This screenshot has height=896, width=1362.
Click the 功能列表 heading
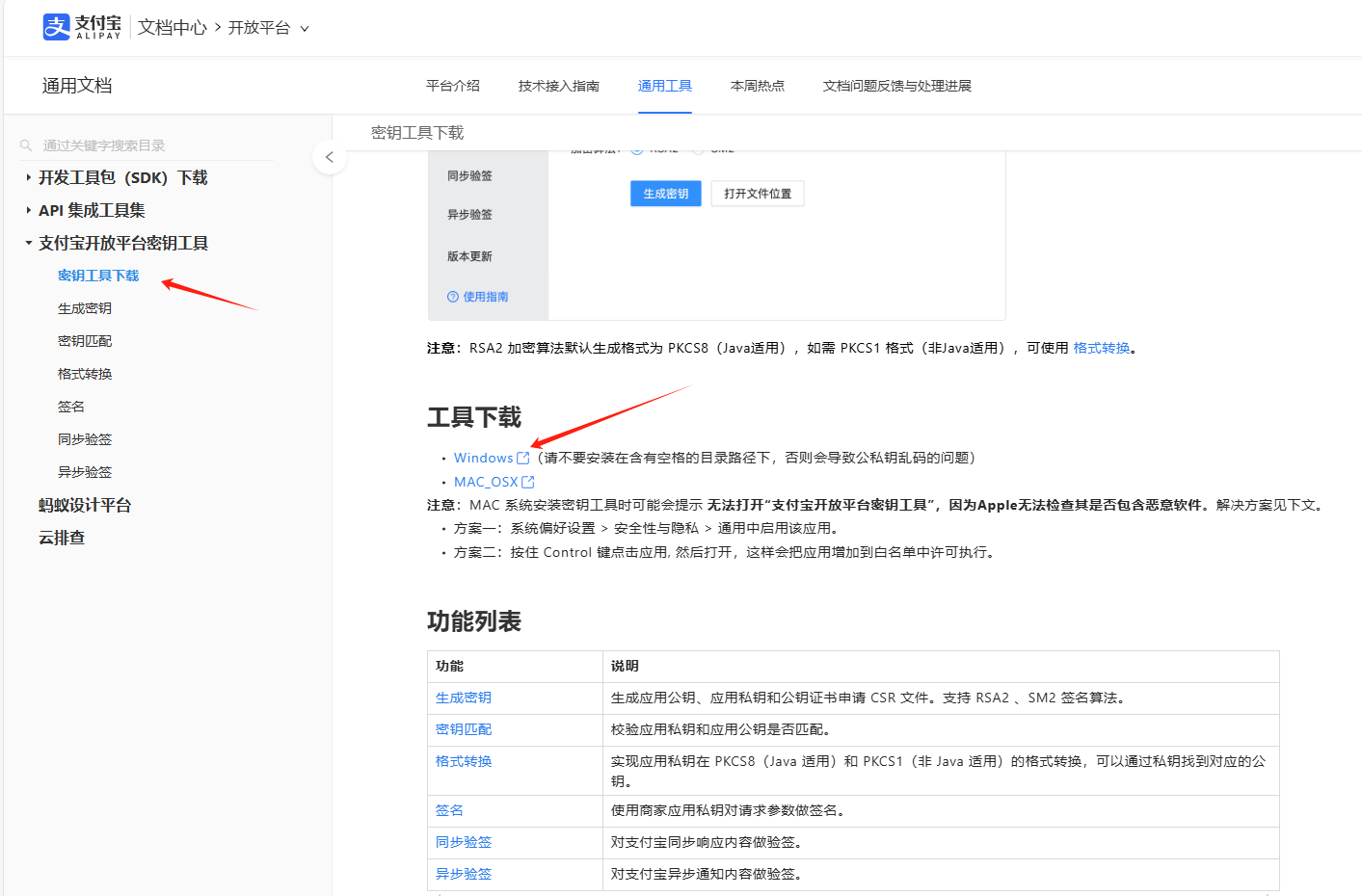point(474,621)
